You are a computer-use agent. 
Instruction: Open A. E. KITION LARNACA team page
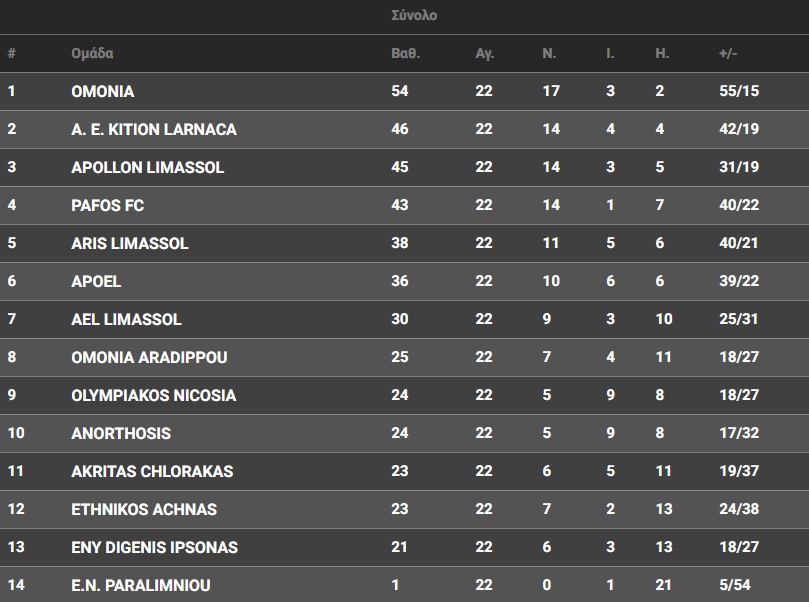[154, 130]
